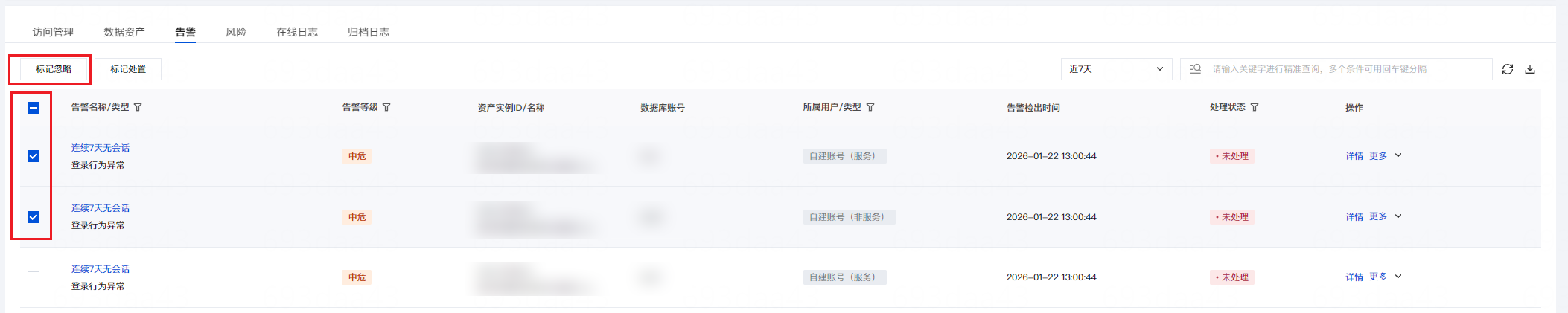Open the 在线日志 tab

(x=297, y=32)
